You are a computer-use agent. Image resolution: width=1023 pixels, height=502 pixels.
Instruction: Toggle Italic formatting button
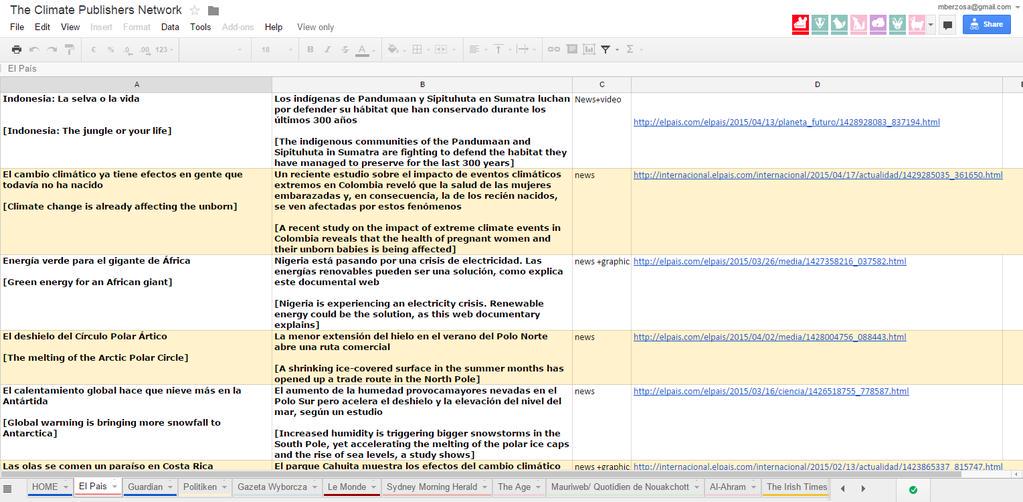[328, 49]
